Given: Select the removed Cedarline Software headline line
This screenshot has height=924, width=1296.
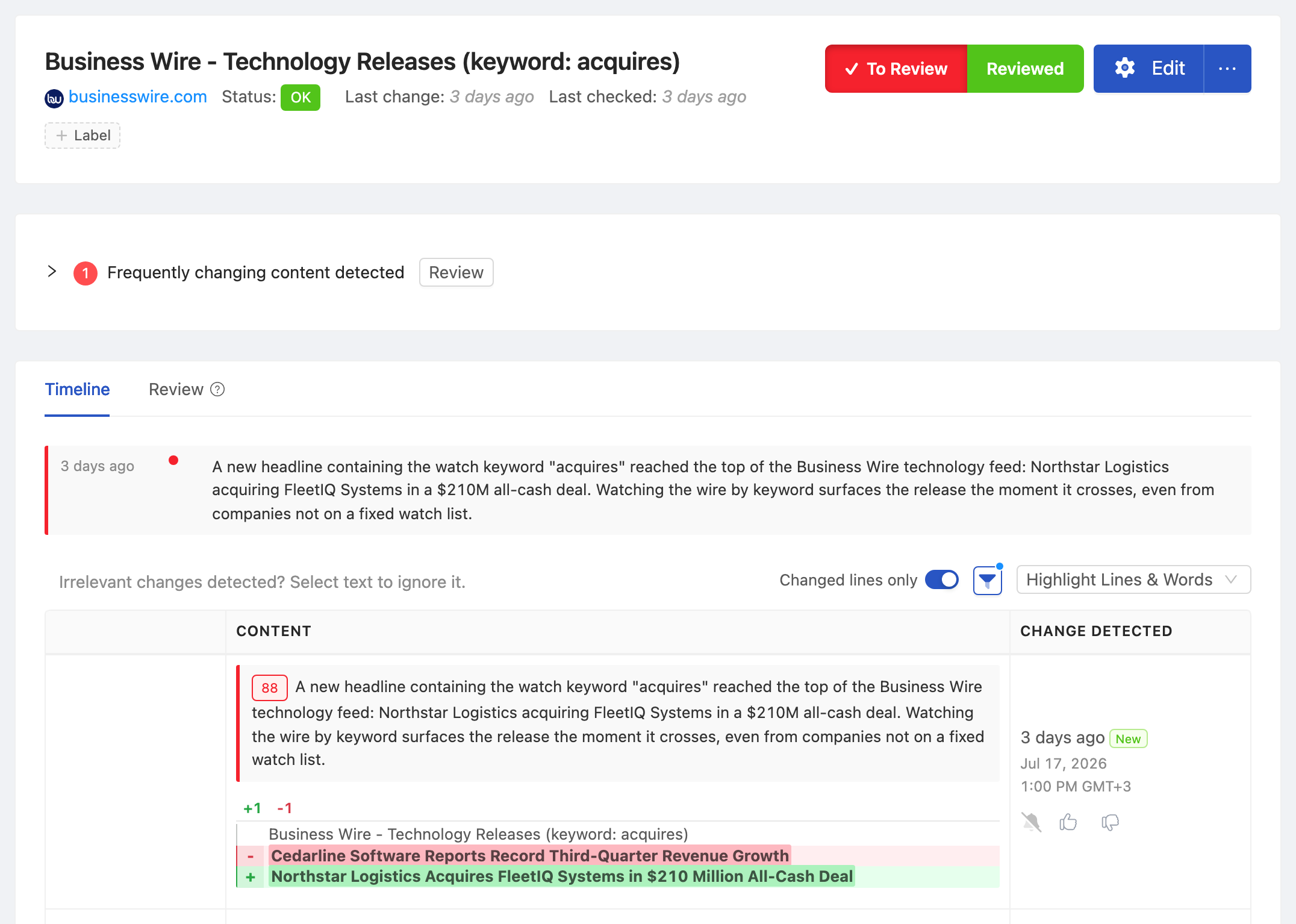Looking at the screenshot, I should pyautogui.click(x=618, y=856).
